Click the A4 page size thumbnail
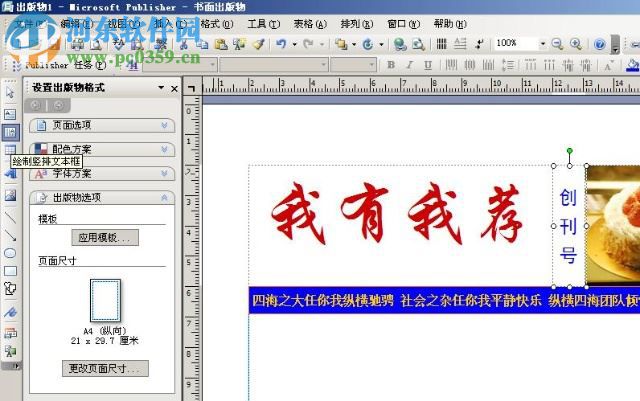 coord(105,301)
